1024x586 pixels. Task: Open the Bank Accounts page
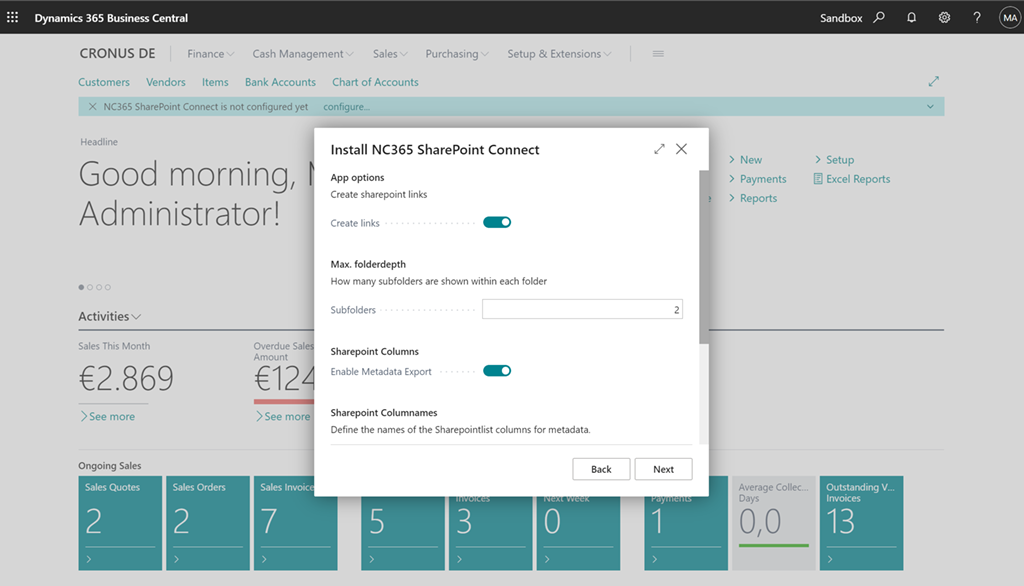[x=280, y=82]
